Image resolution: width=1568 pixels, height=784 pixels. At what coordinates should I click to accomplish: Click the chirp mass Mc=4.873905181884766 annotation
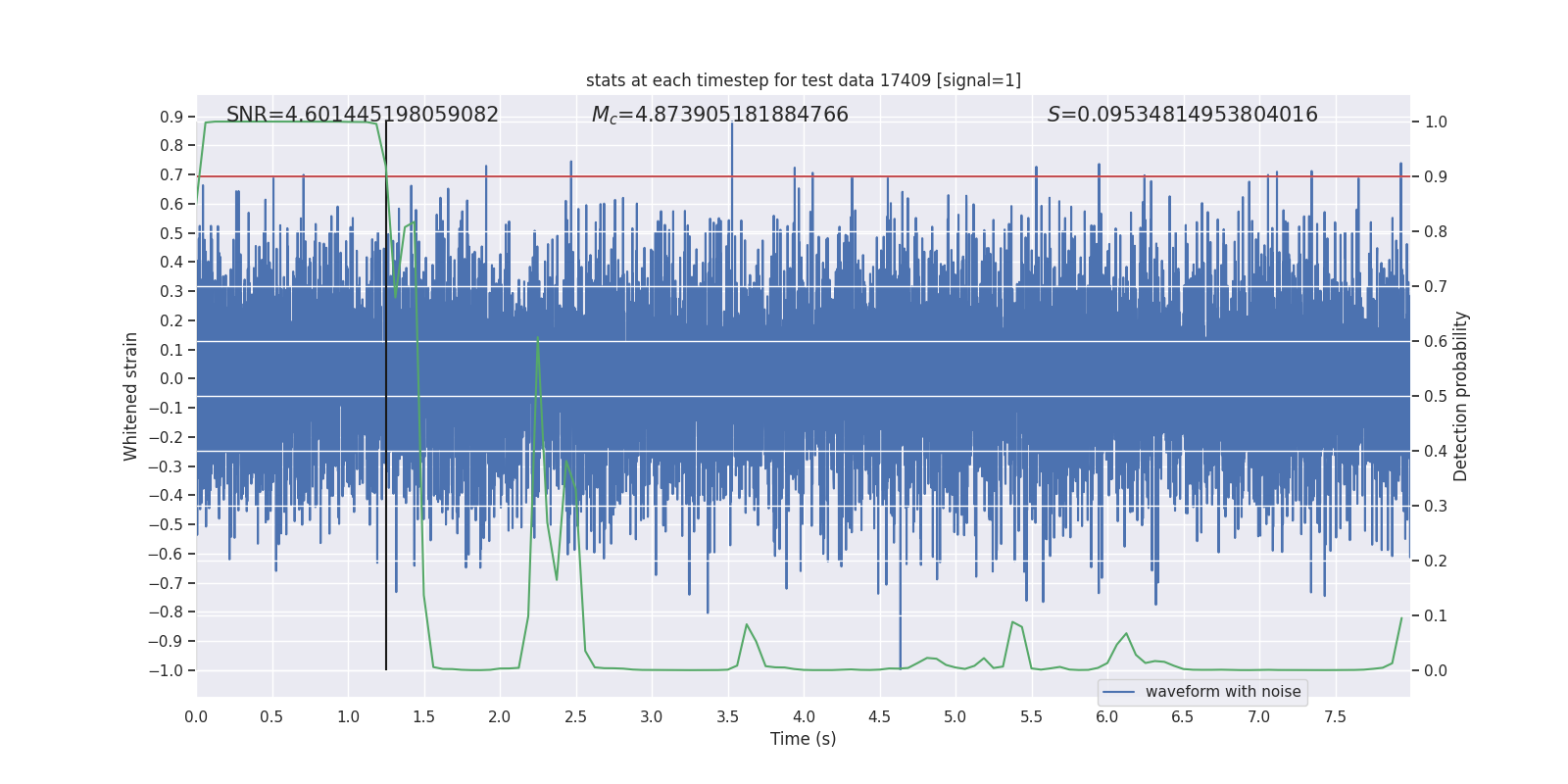pyautogui.click(x=720, y=115)
